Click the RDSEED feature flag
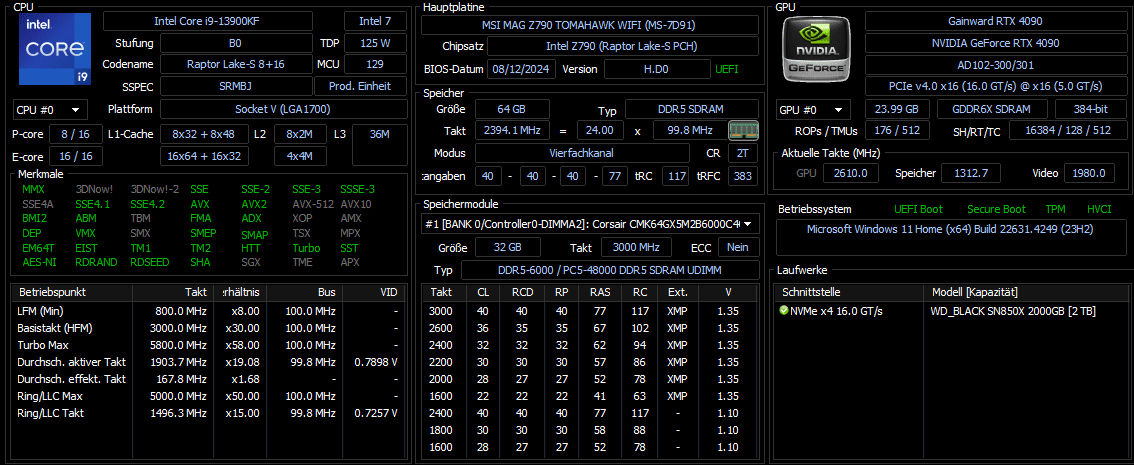The width and height of the screenshot is (1134, 465). 150,262
